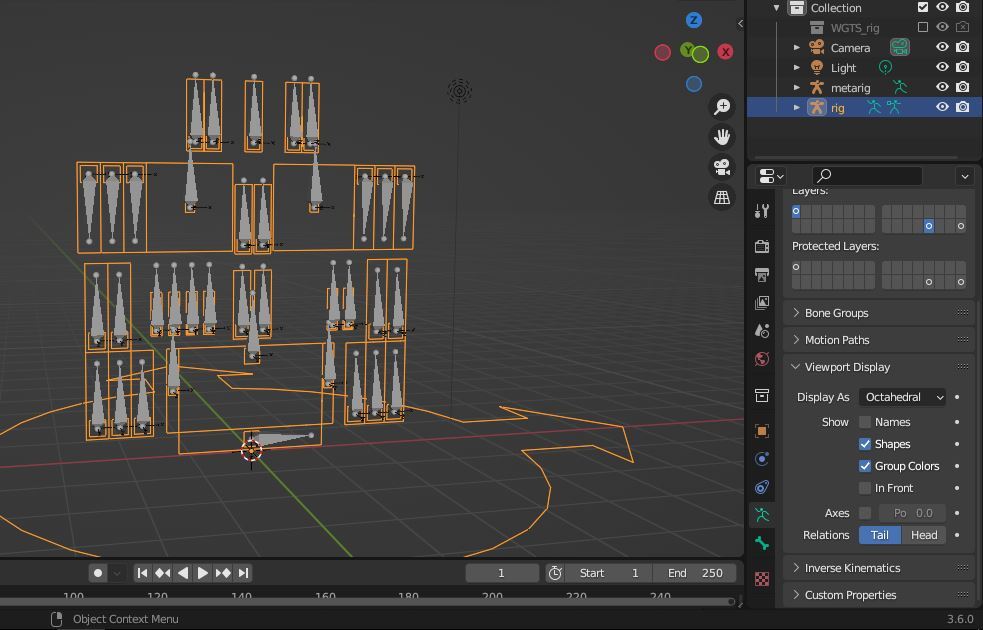Click the Z axis on the navigation gizmo
Image resolution: width=983 pixels, height=630 pixels.
[694, 20]
